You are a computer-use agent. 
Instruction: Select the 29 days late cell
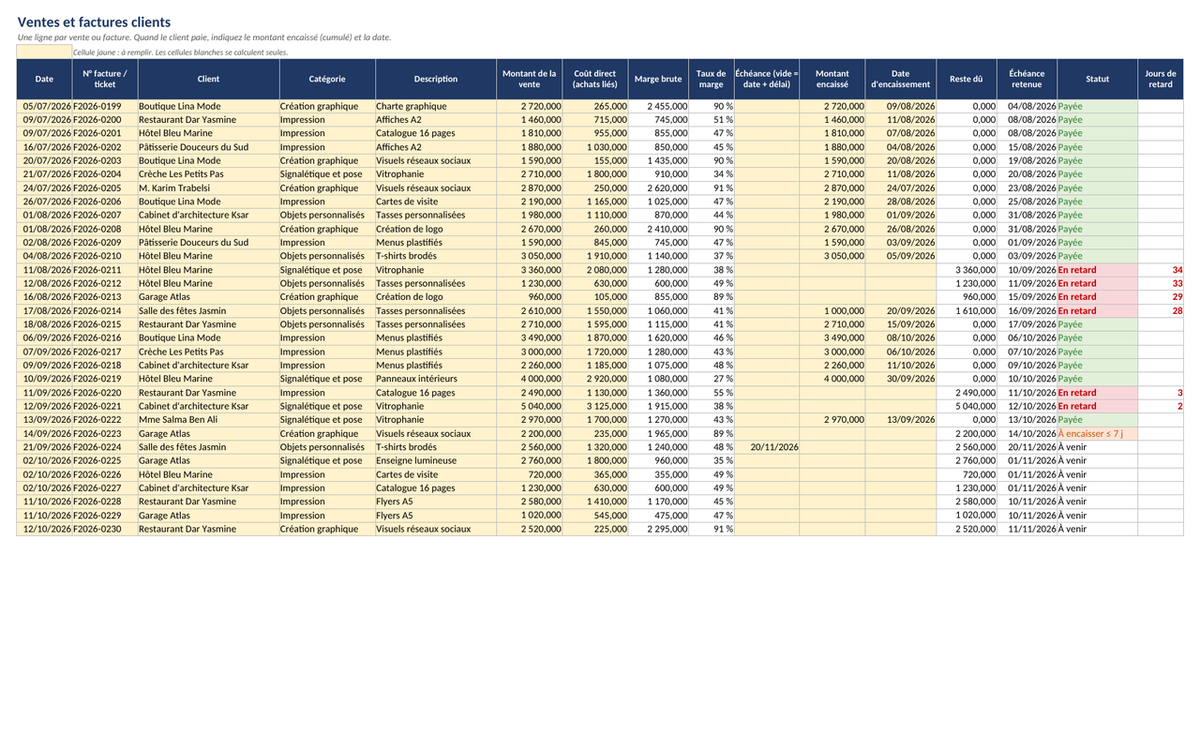coord(1160,297)
